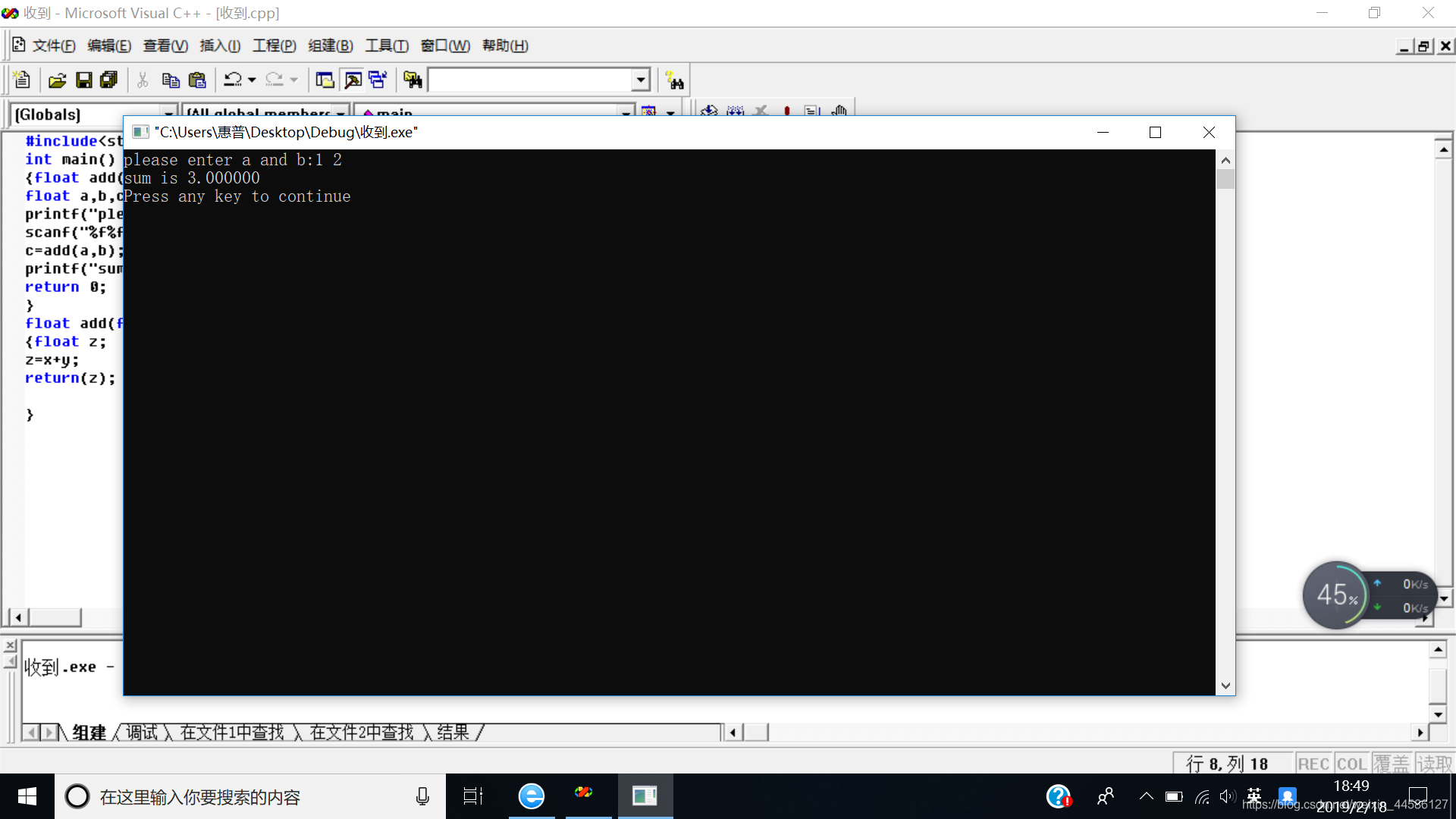
Task: Open the 工具(T) menu
Action: click(387, 45)
